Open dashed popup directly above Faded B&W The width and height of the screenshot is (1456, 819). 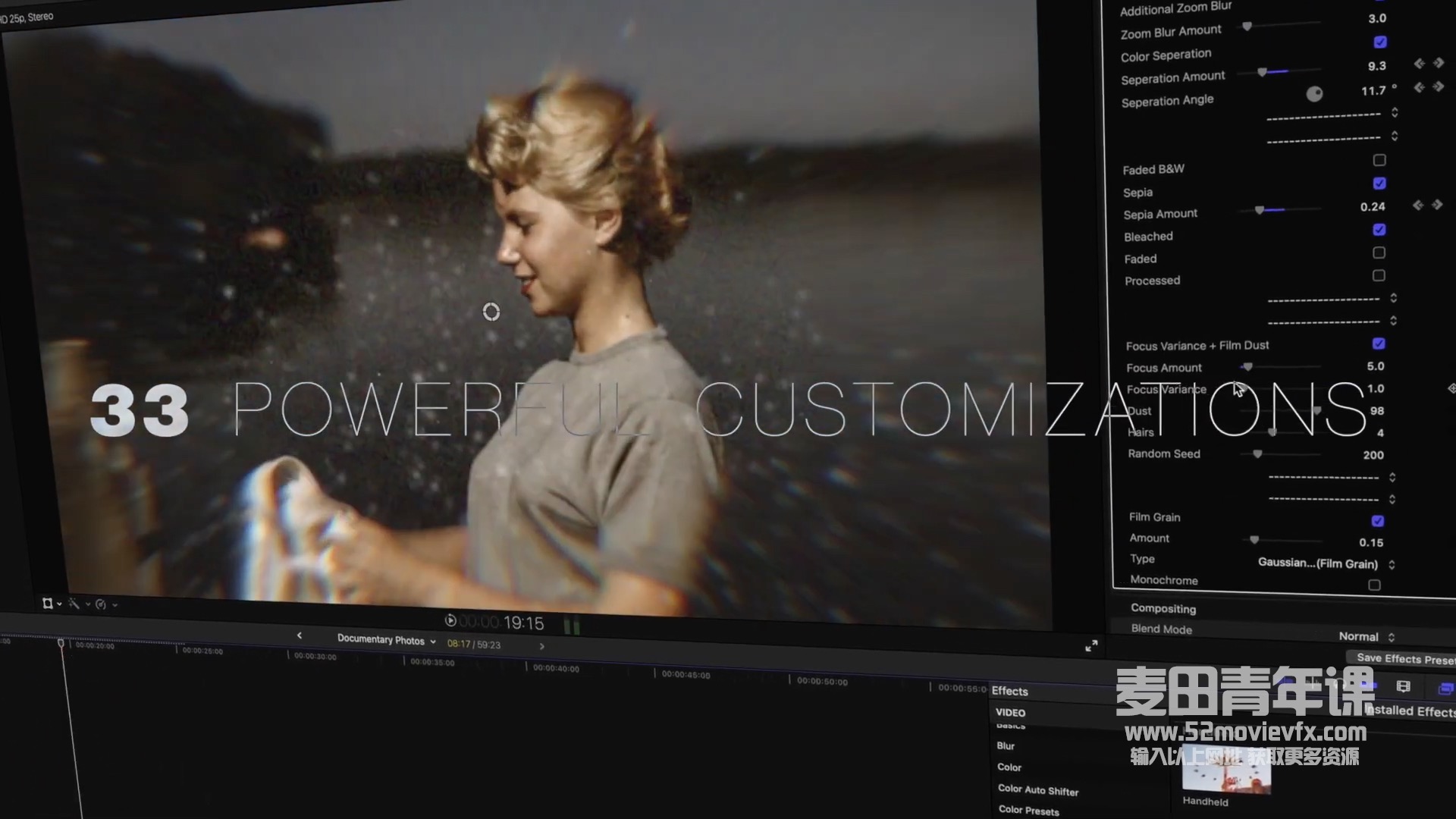coord(1332,138)
